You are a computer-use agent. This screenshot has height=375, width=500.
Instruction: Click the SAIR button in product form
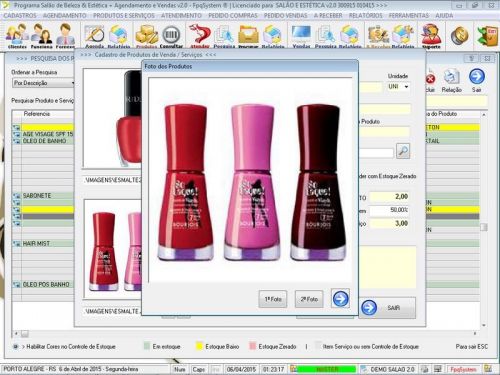point(387,308)
